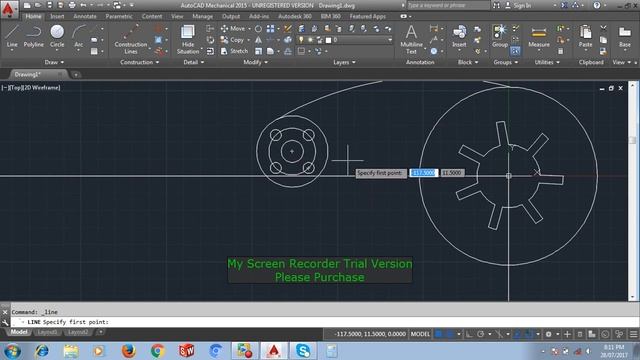
Task: Switch to the Layout2 tab
Action: [x=78, y=332]
